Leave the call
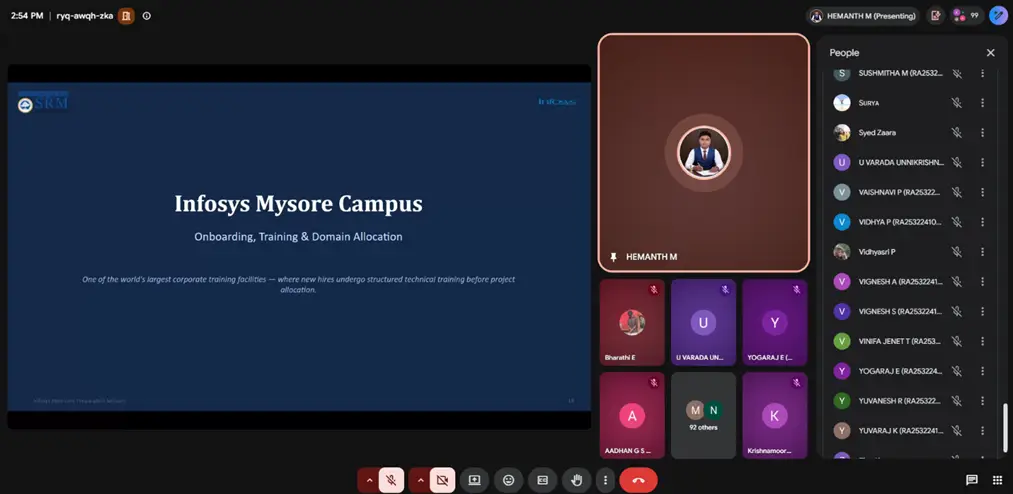Viewport: 1013px width, 494px height. click(x=638, y=480)
